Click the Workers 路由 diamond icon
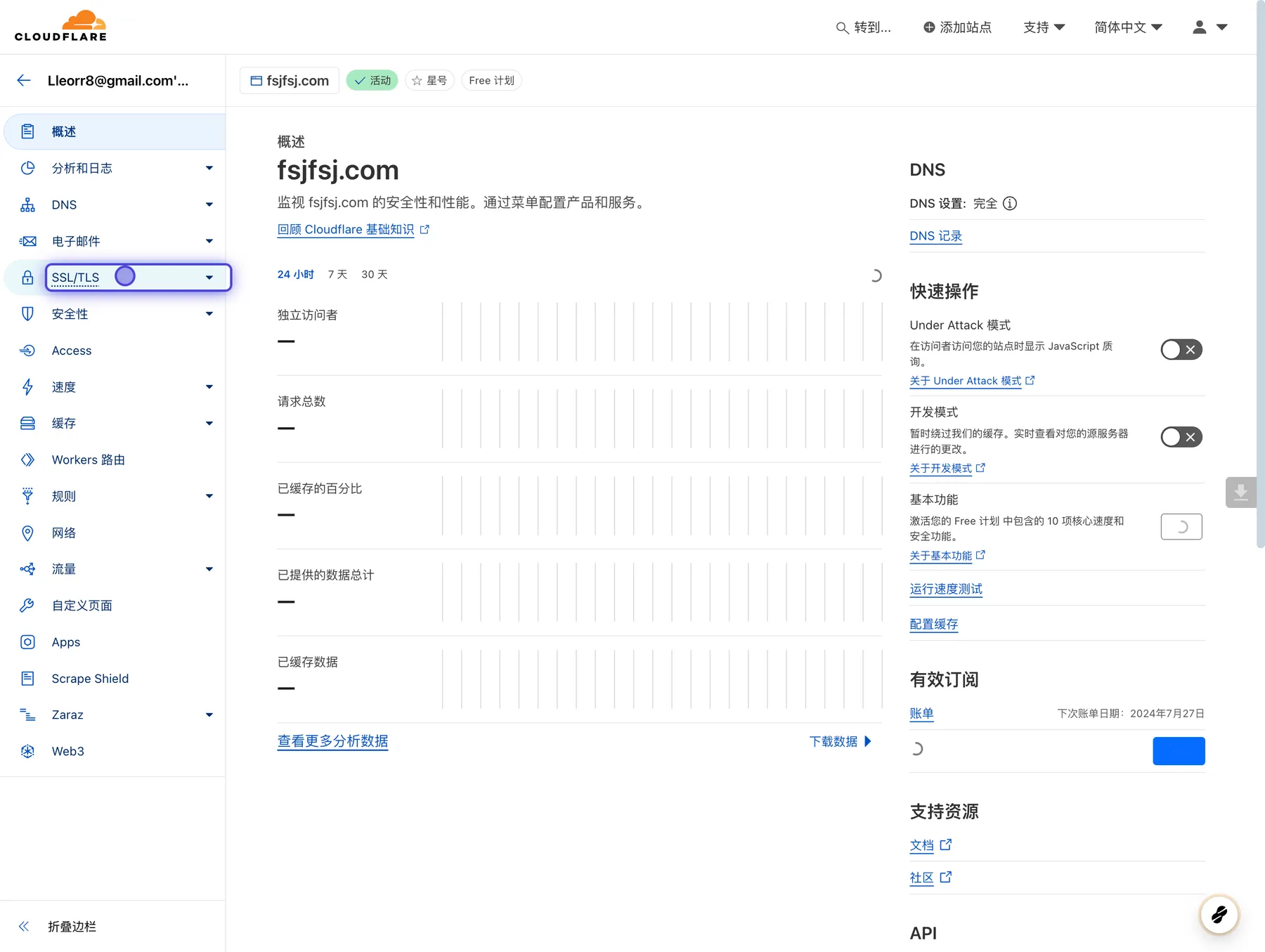The width and height of the screenshot is (1265, 952). click(27, 459)
